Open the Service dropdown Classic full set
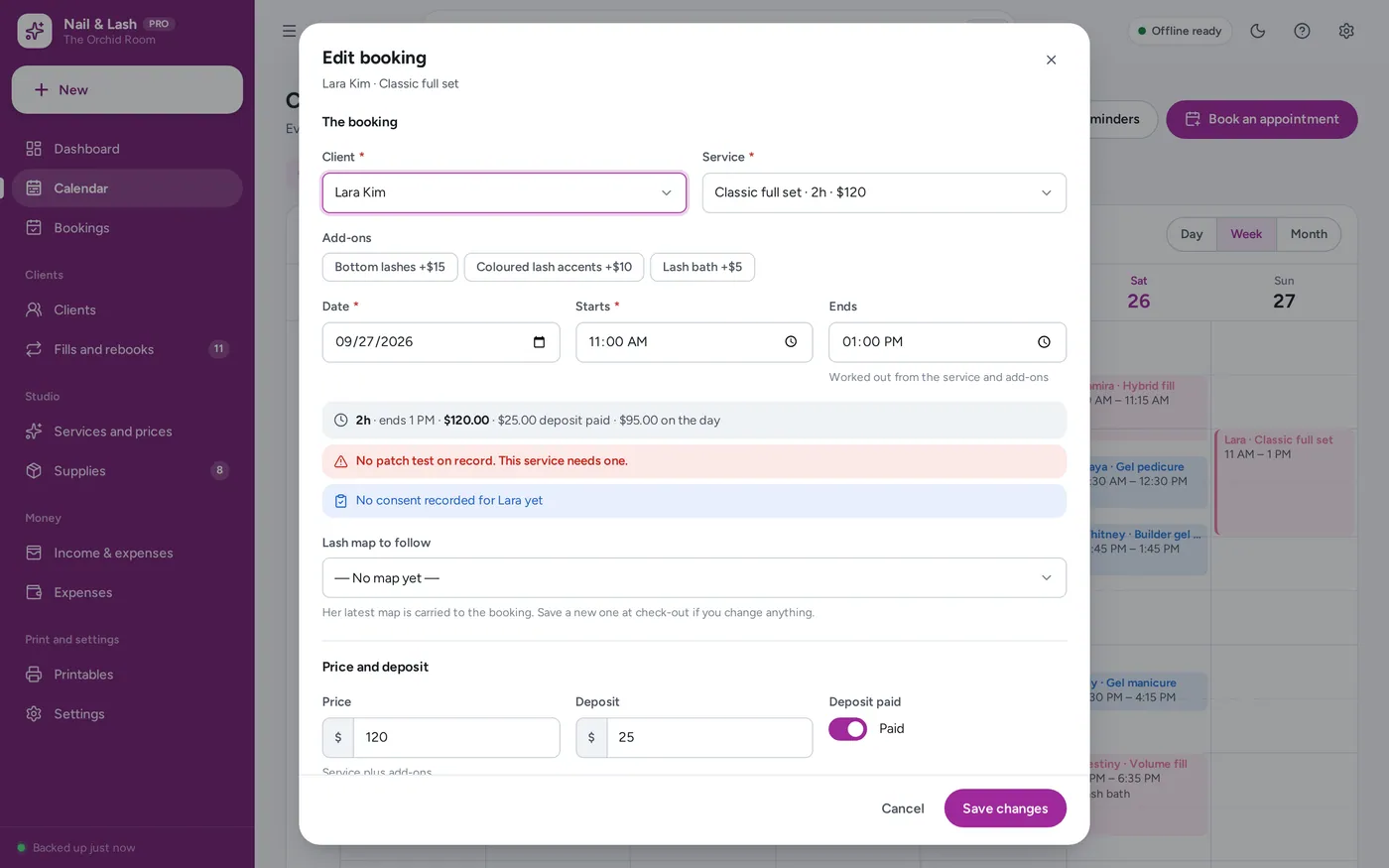1389x868 pixels. pyautogui.click(x=884, y=192)
